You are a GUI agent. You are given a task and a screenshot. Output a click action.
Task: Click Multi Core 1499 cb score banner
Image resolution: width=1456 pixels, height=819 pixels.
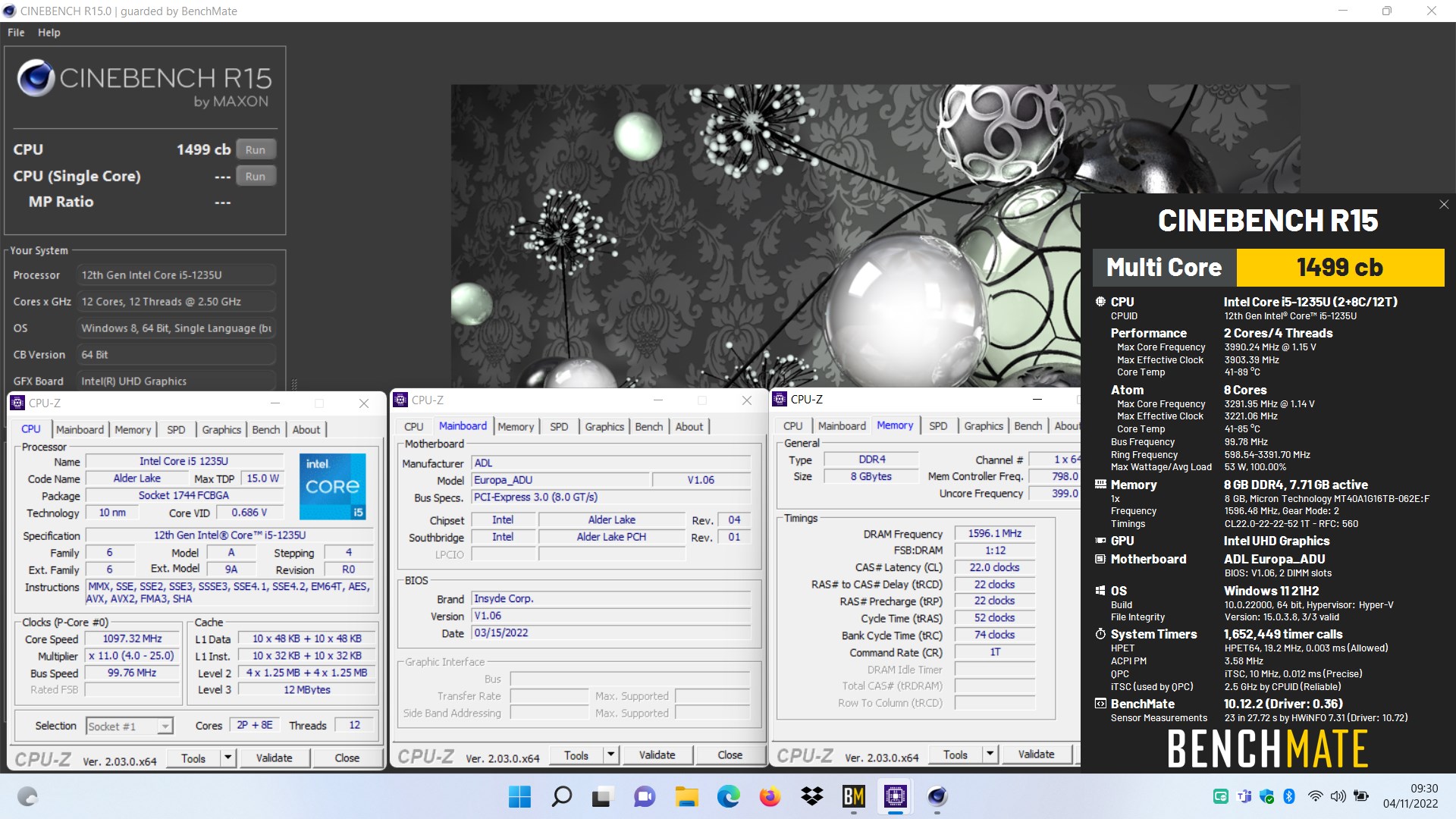[1268, 268]
